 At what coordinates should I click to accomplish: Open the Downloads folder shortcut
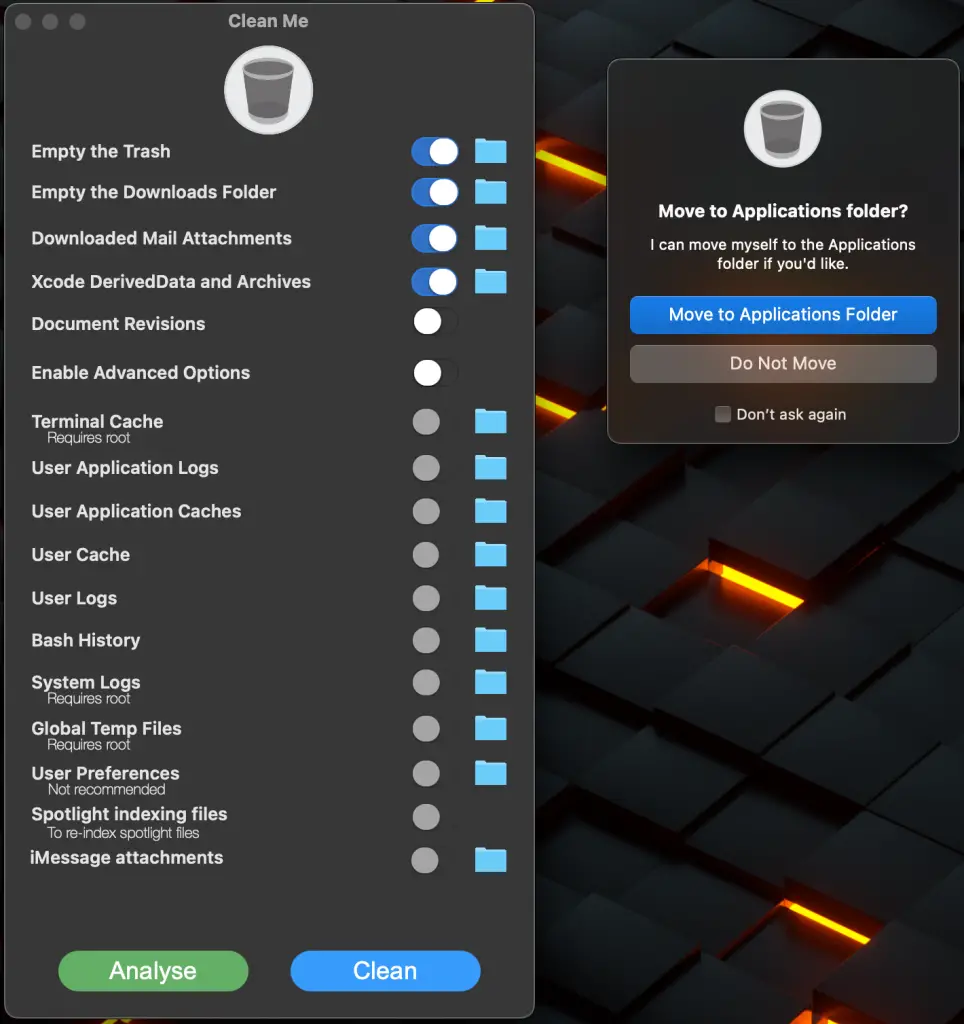pyautogui.click(x=490, y=192)
